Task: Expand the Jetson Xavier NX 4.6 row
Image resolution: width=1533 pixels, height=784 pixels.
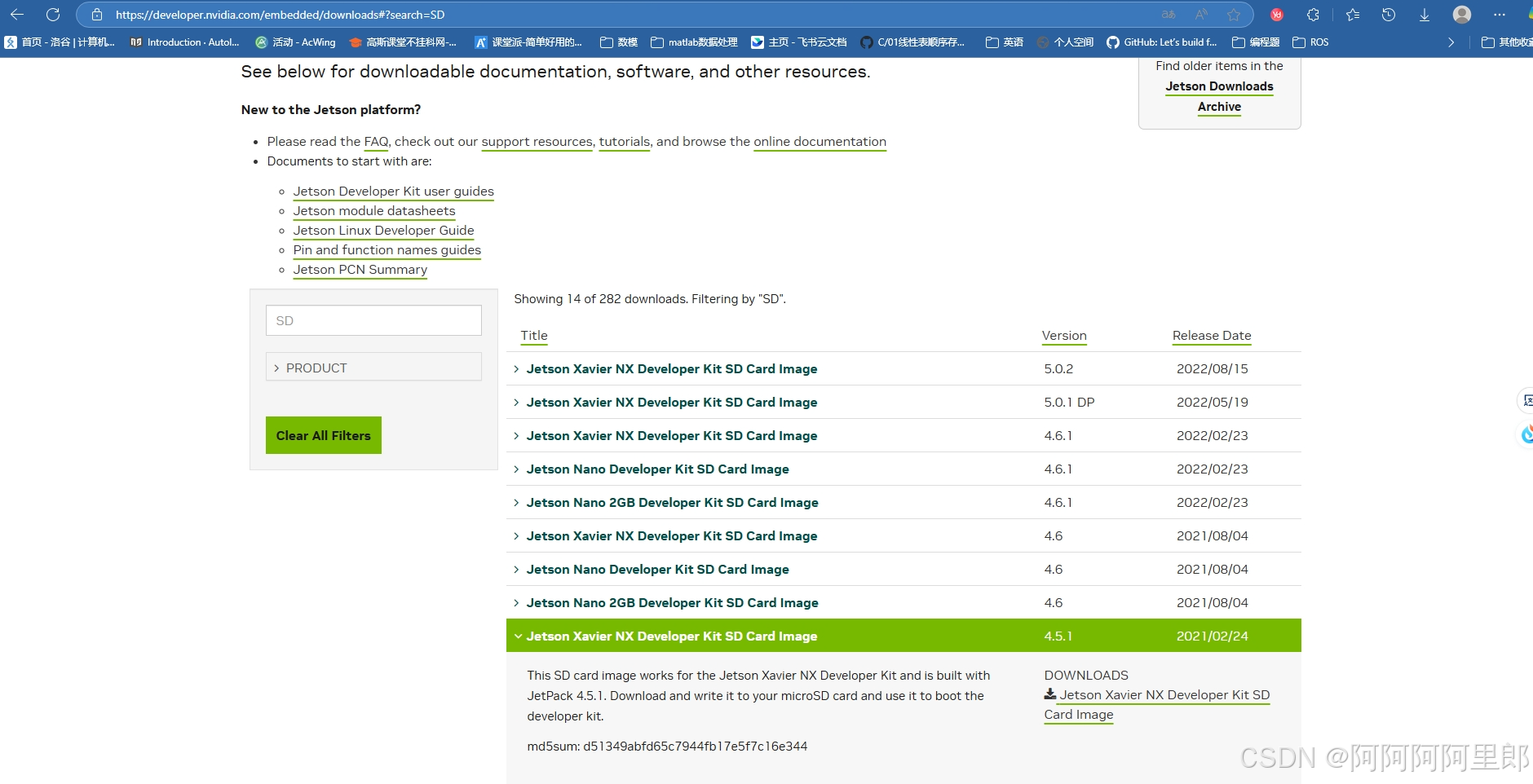Action: 903,535
